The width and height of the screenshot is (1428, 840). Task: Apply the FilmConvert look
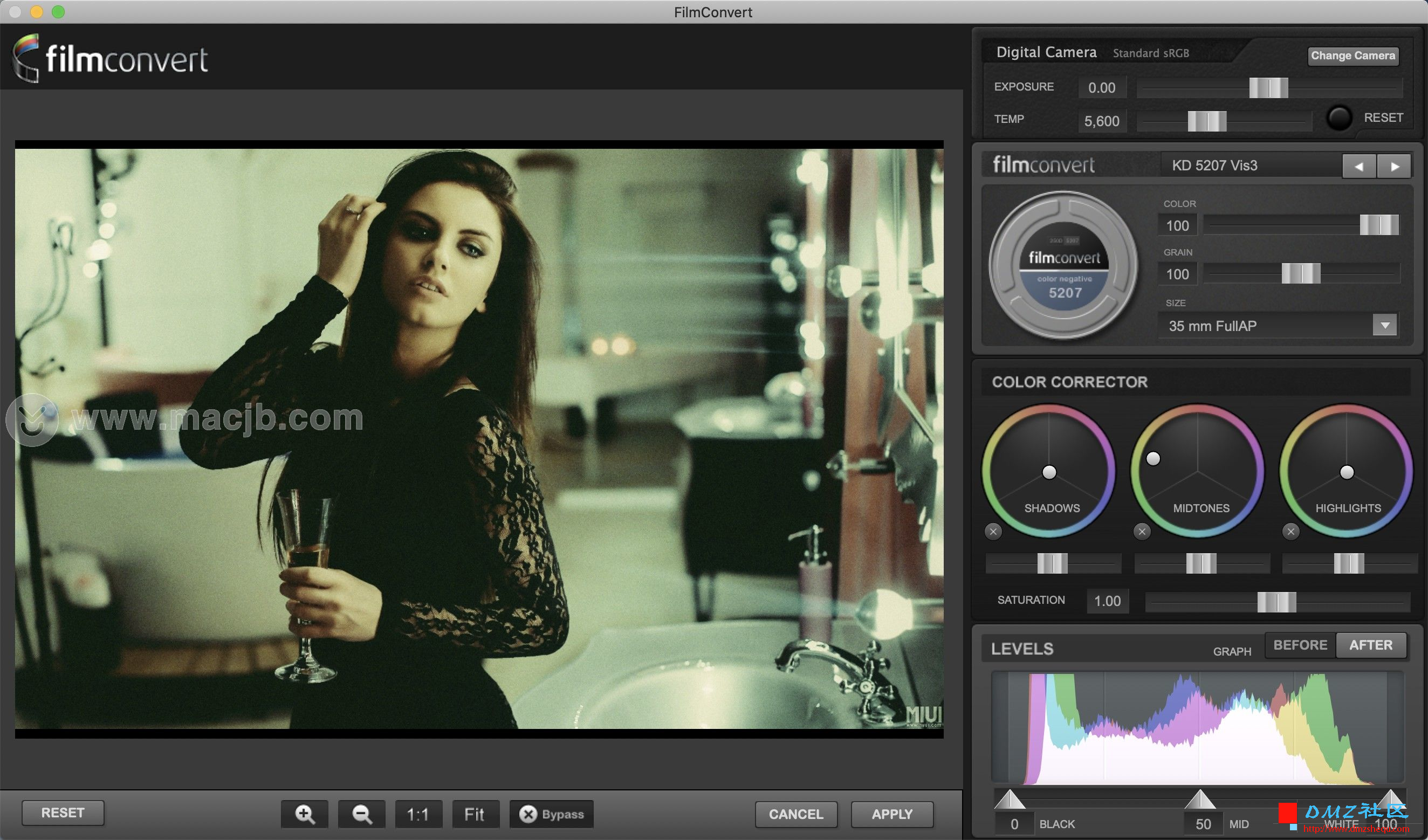coord(892,814)
